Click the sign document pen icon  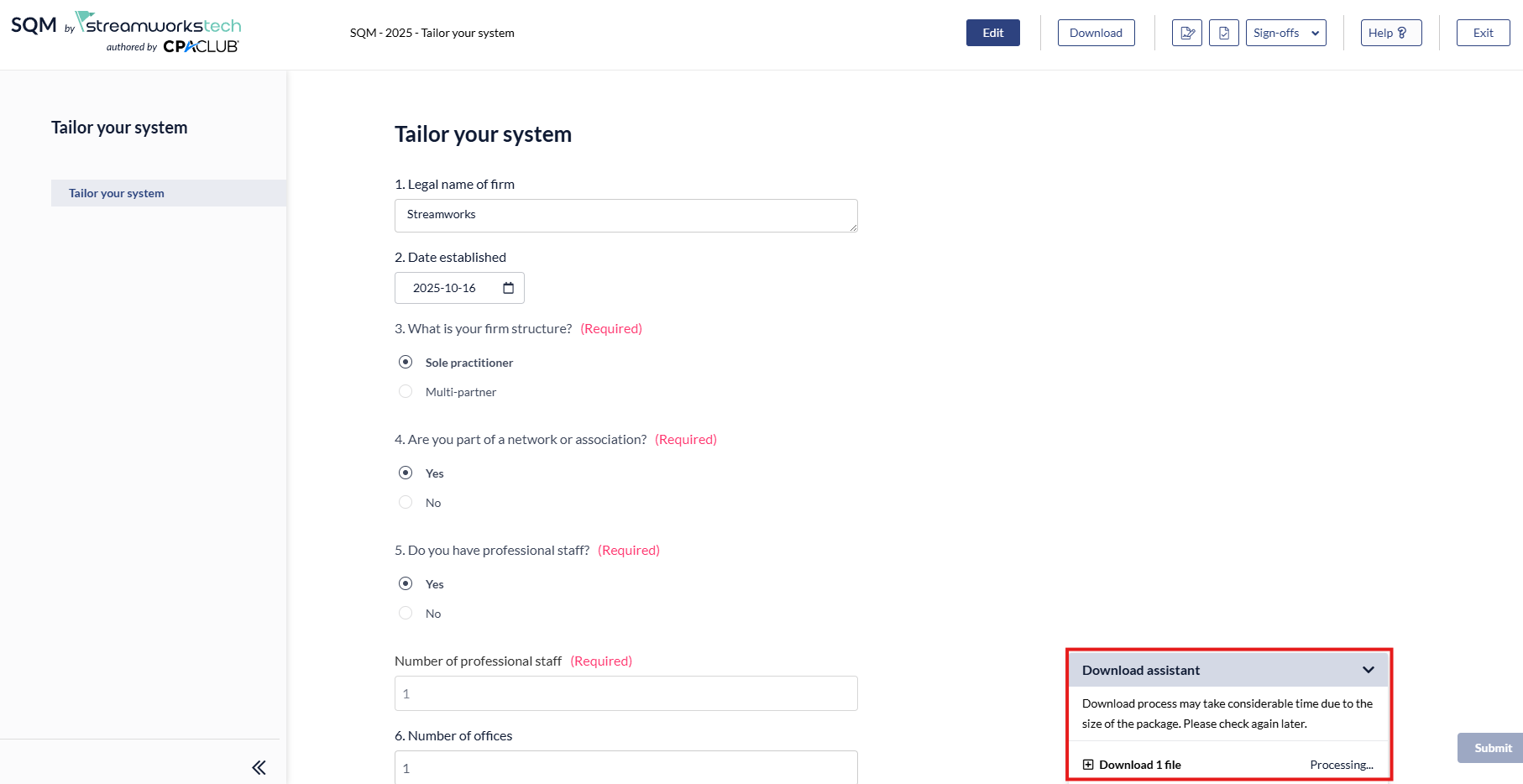1186,33
